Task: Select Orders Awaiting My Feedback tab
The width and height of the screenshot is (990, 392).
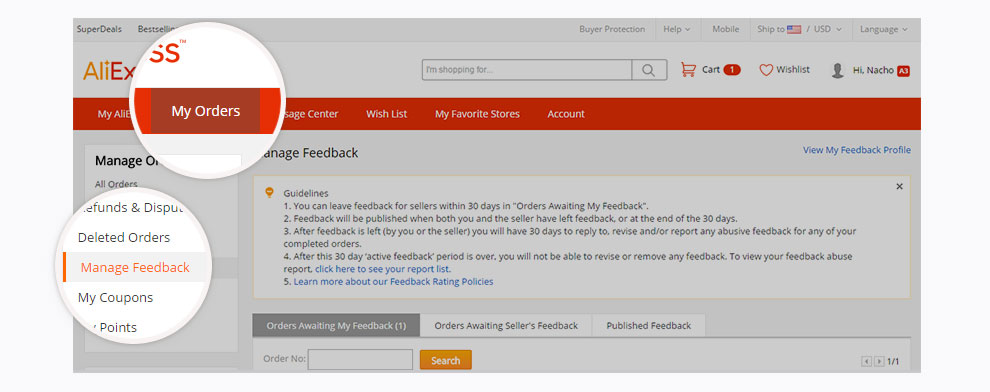Action: point(336,326)
